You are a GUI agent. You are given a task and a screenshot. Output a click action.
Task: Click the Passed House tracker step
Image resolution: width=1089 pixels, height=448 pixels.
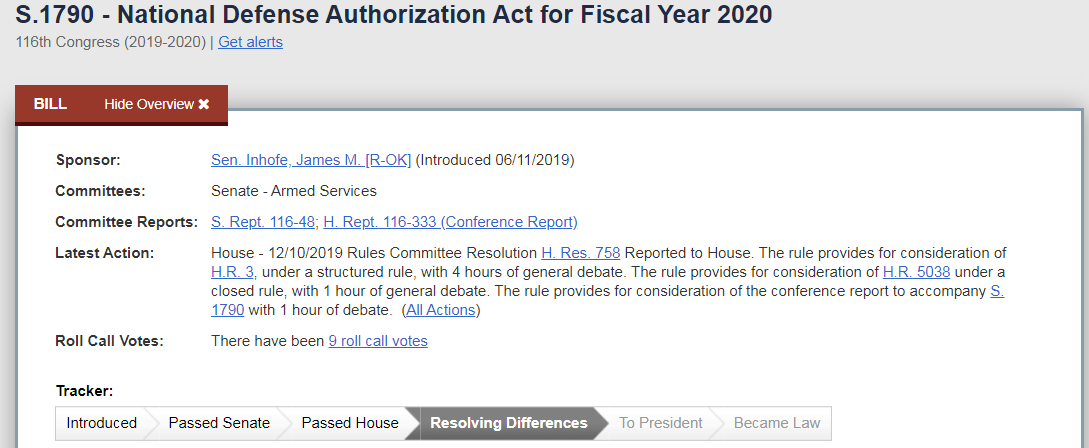pos(350,423)
